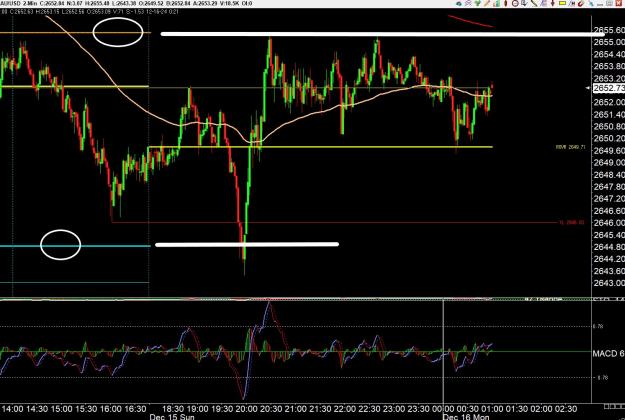The height and width of the screenshot is (420, 625).
Task: Click the 23:30 time axis label
Action: [x=418, y=409]
